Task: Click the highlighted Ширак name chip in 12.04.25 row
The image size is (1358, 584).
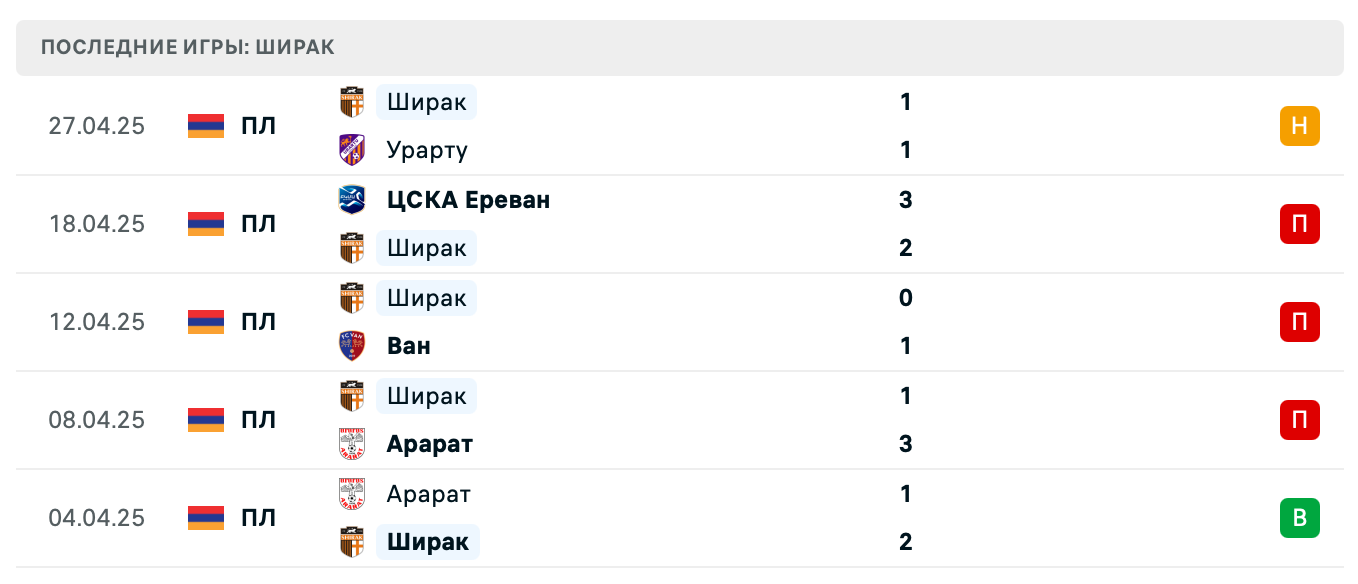Action: click(x=425, y=297)
